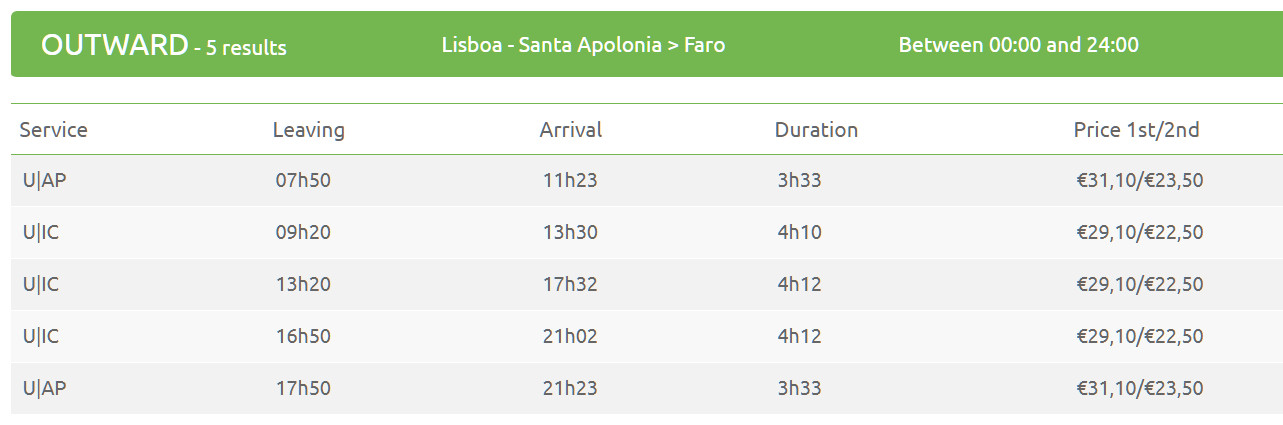Click the 11h23 arrival time
The image size is (1283, 425).
(570, 181)
